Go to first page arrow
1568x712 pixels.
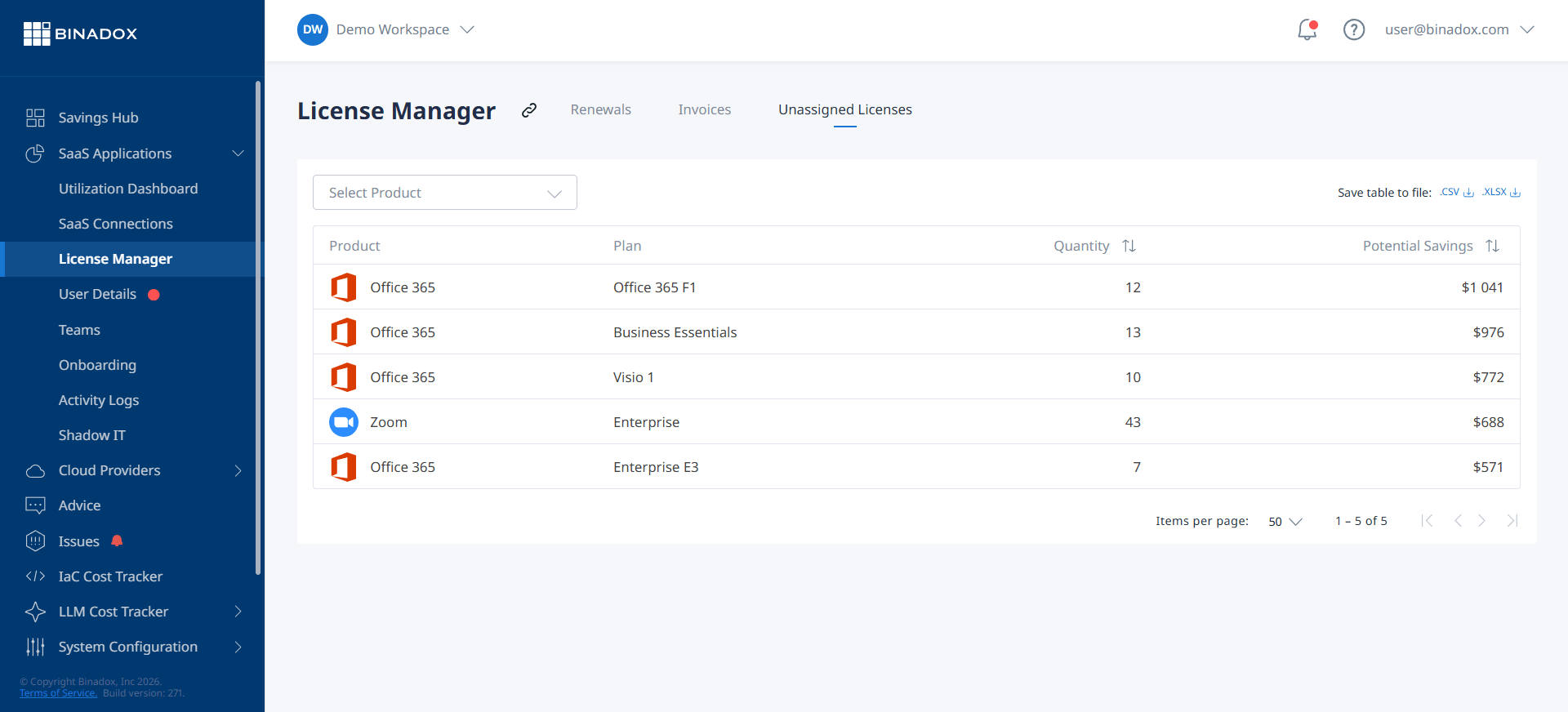pyautogui.click(x=1427, y=521)
